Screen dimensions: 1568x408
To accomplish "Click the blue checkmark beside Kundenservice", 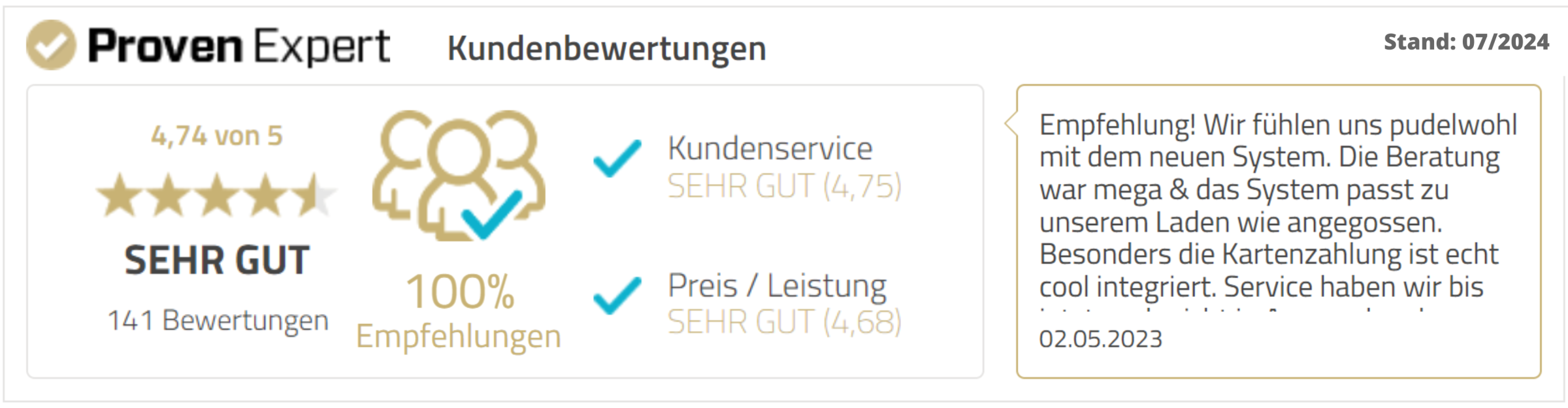I will pyautogui.click(x=617, y=159).
